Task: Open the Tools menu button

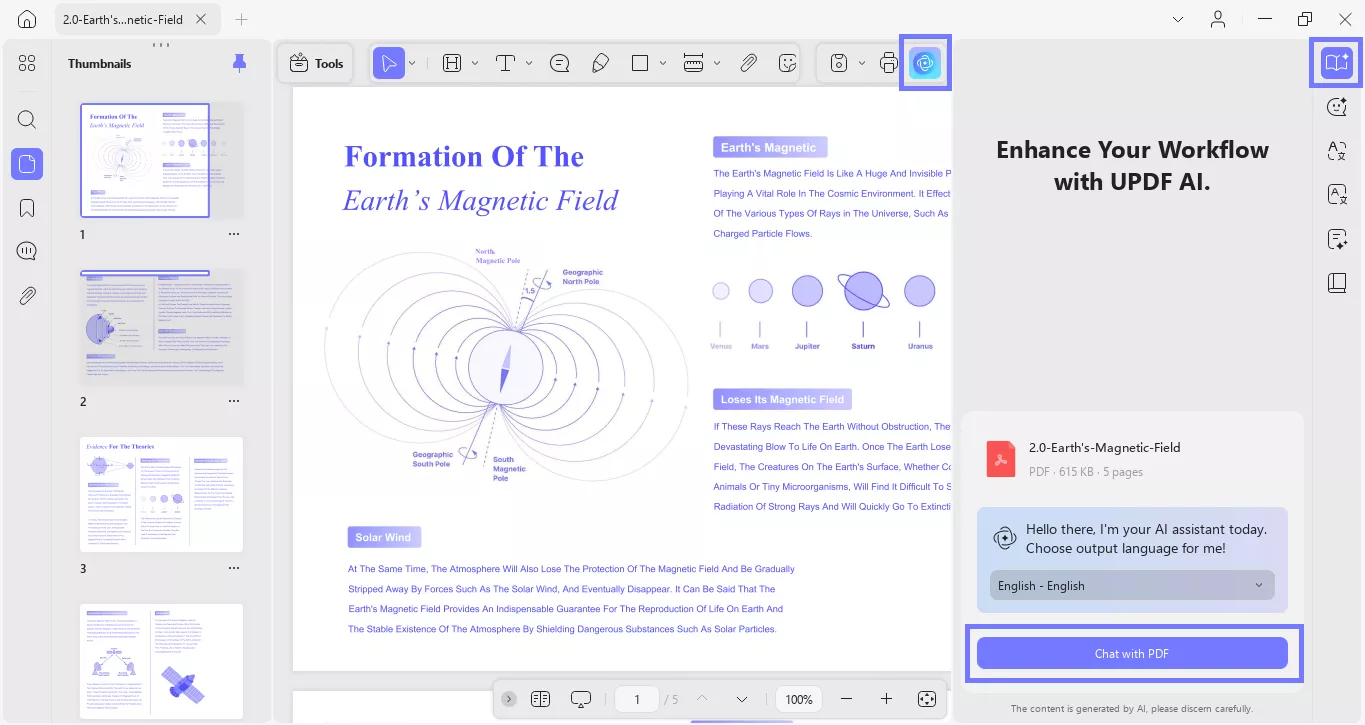Action: tap(316, 64)
